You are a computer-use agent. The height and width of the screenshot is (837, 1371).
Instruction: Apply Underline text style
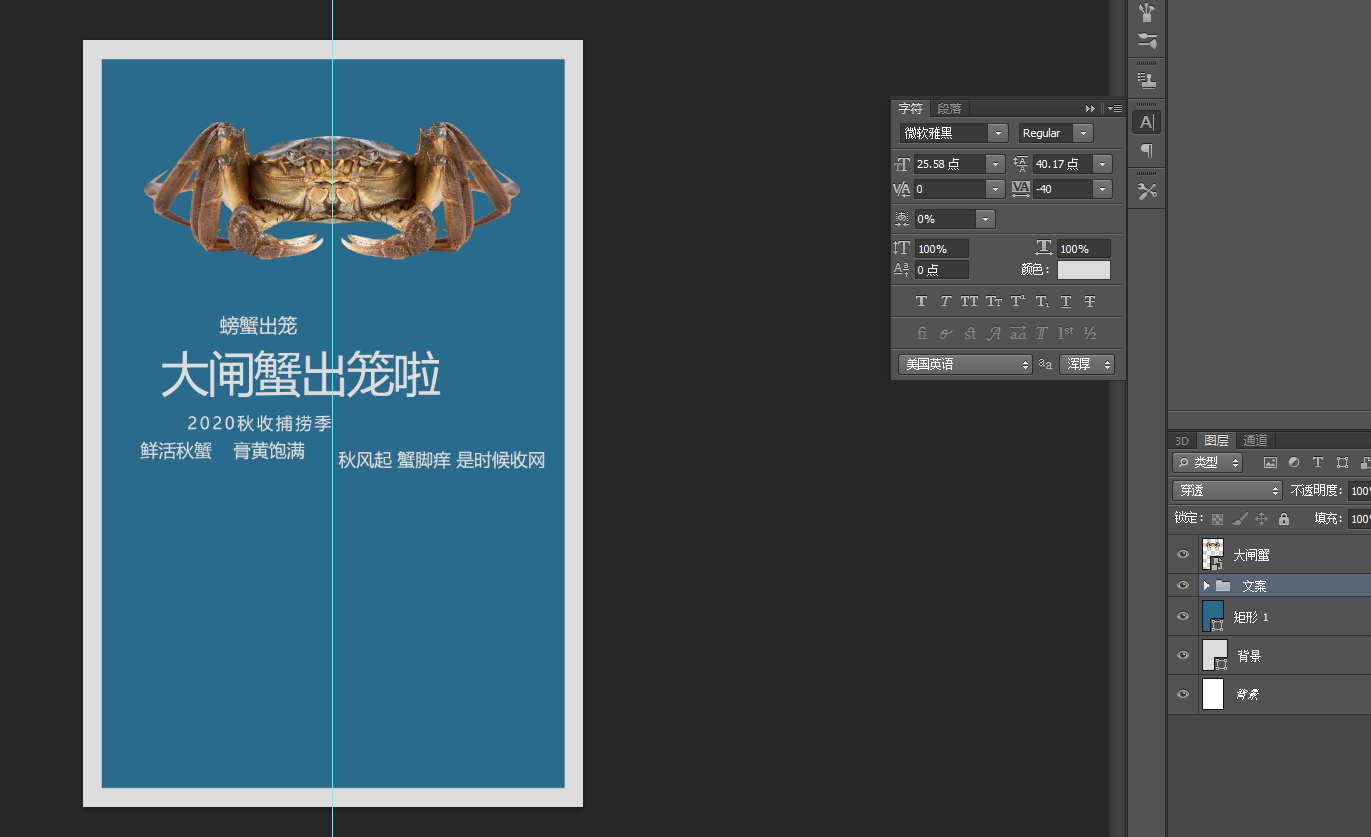click(1066, 301)
